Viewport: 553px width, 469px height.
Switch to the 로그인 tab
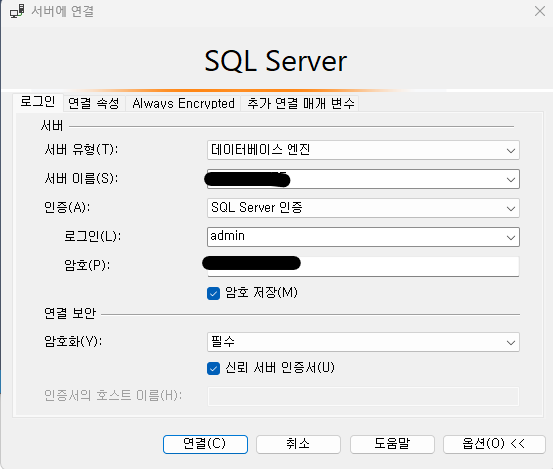point(37,102)
